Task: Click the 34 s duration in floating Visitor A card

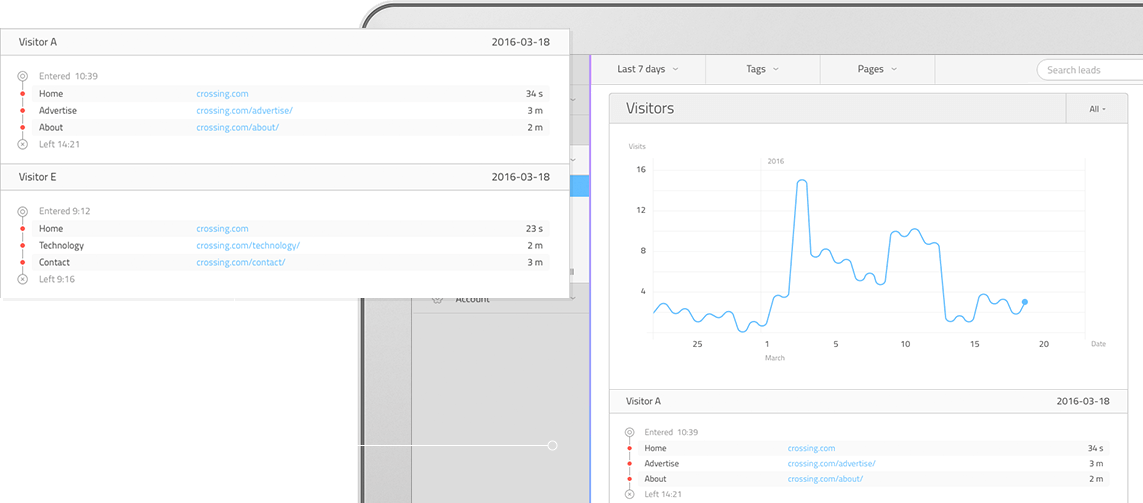Action: [534, 94]
